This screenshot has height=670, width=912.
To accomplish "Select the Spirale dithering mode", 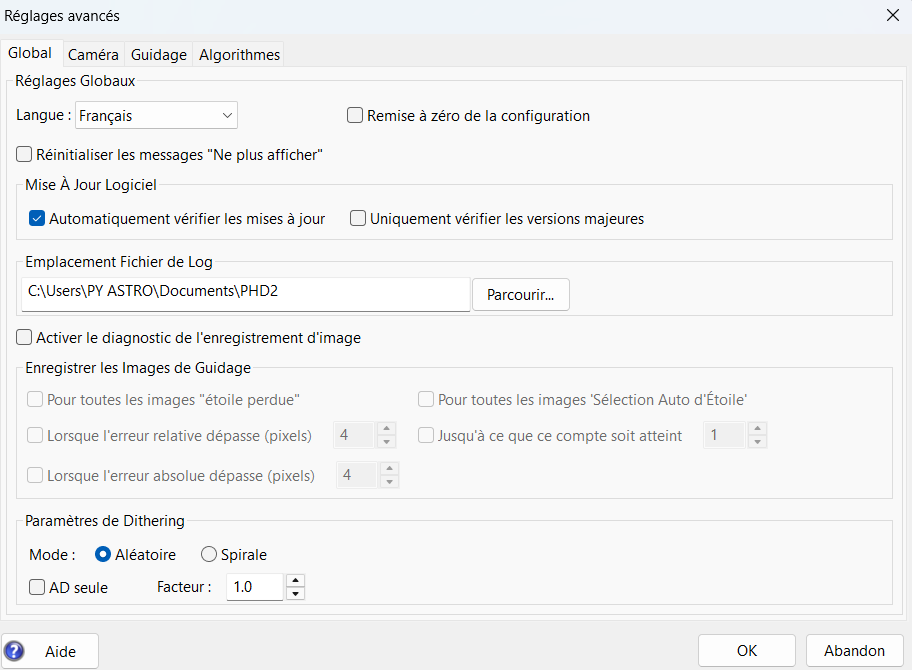I will point(209,555).
